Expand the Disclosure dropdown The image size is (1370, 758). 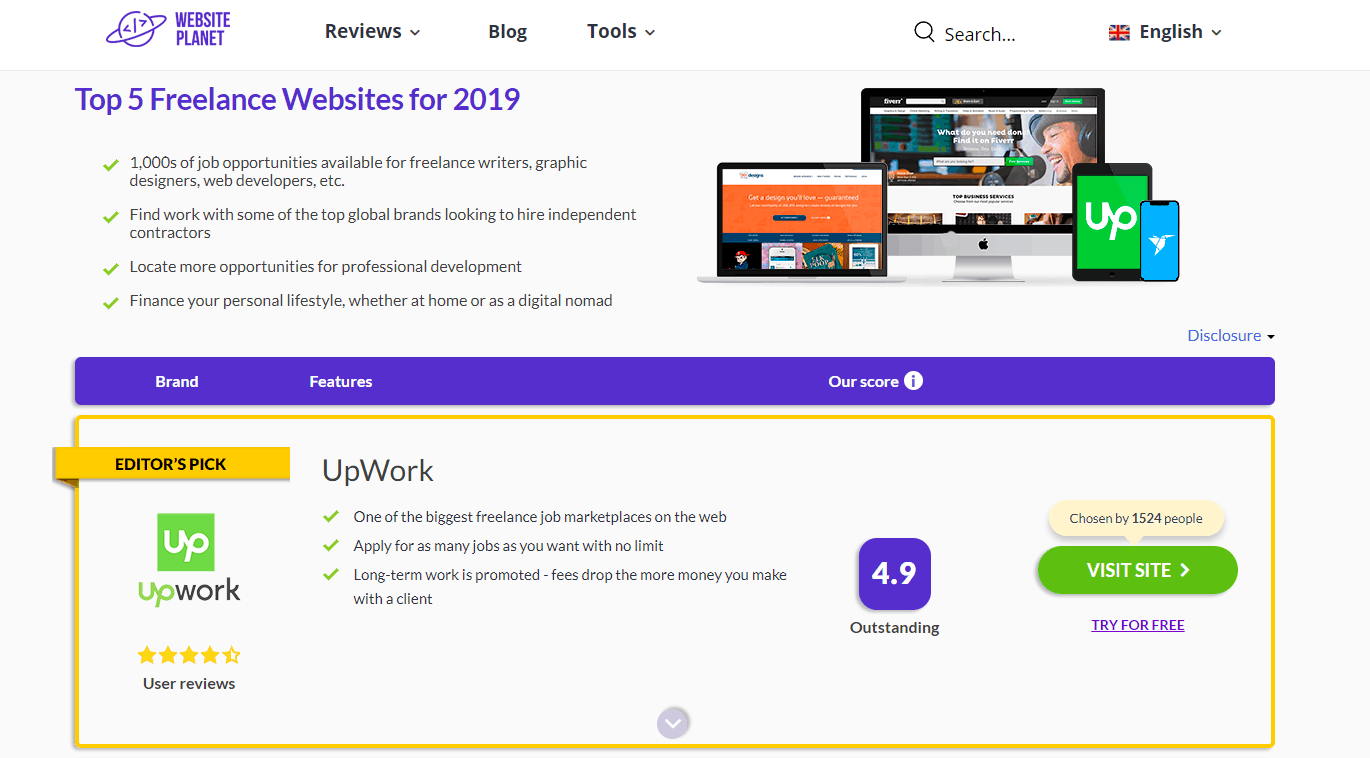coord(1231,336)
